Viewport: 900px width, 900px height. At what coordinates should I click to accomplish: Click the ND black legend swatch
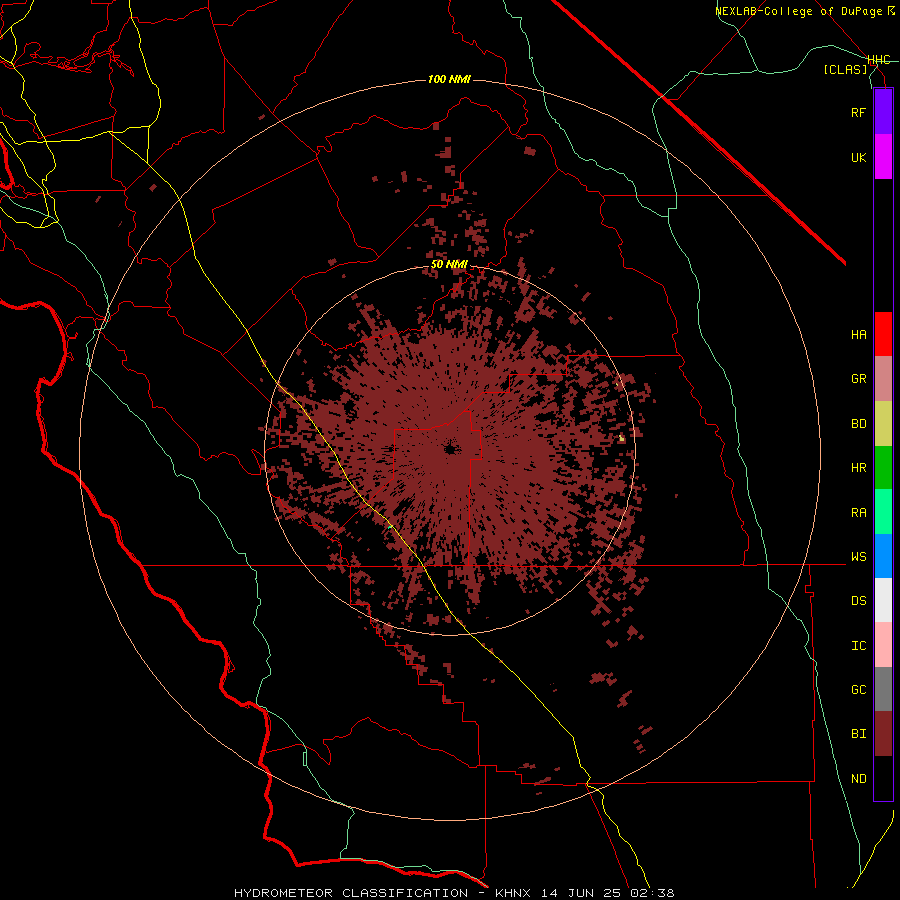point(883,778)
